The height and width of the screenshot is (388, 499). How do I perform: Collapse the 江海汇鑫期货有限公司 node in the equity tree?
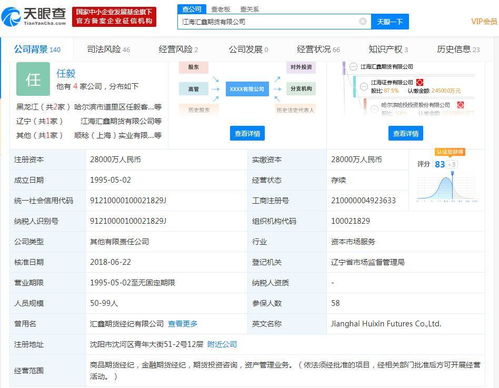click(x=353, y=67)
